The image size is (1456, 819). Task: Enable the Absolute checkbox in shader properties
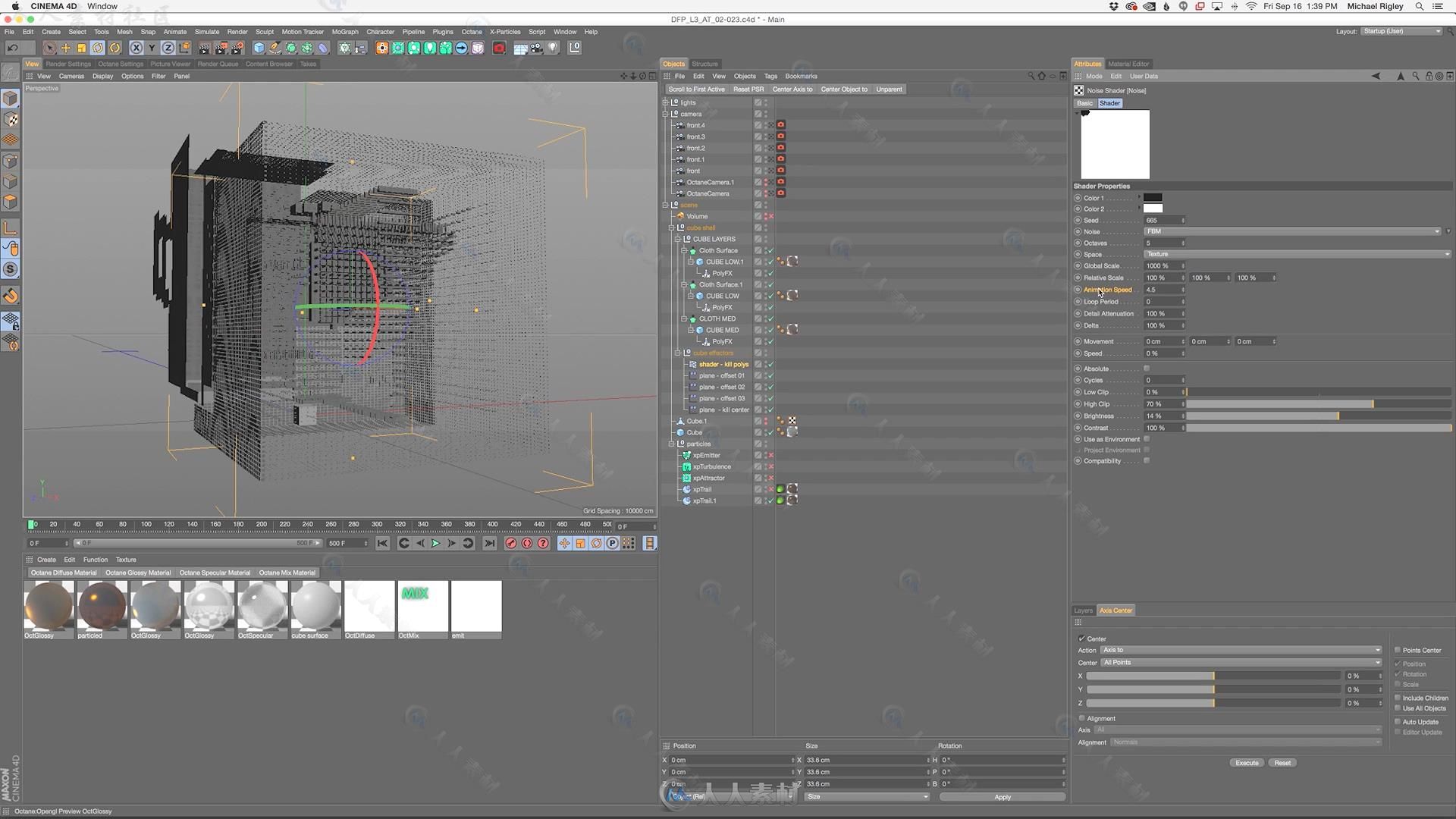click(x=1147, y=367)
